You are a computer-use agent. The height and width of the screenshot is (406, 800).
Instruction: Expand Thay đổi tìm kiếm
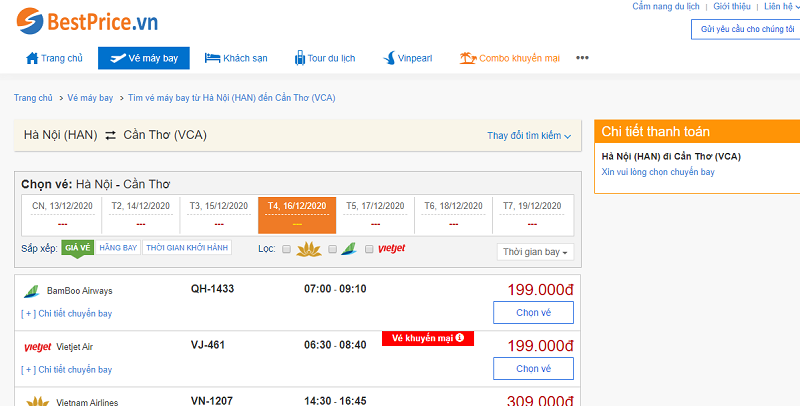(529, 136)
